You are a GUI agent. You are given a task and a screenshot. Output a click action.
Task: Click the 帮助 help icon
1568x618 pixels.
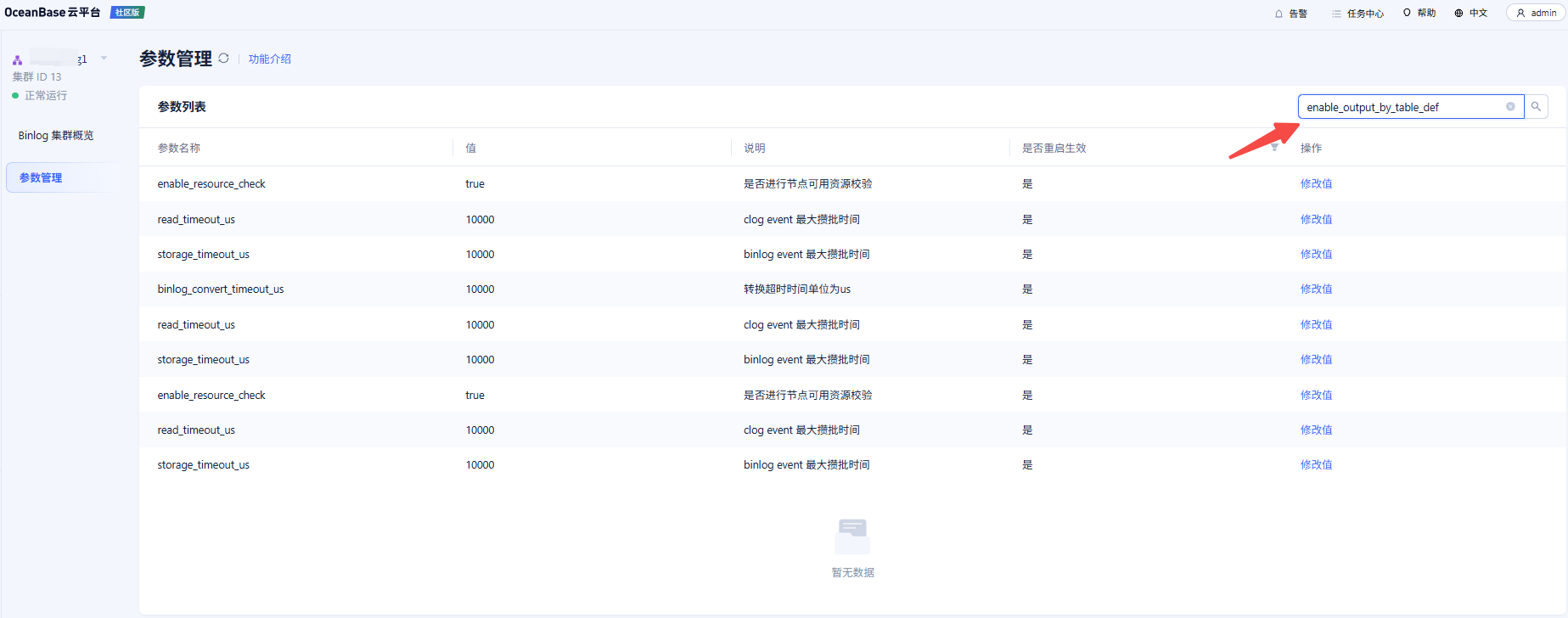point(1407,13)
